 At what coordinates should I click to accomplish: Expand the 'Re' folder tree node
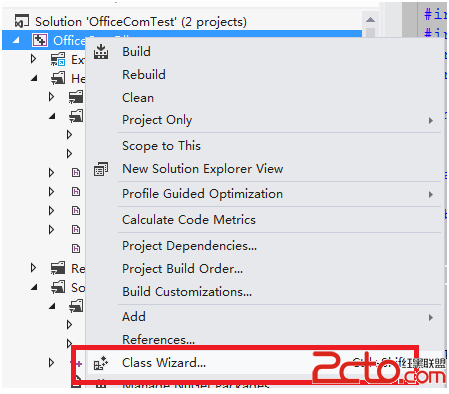coord(33,268)
